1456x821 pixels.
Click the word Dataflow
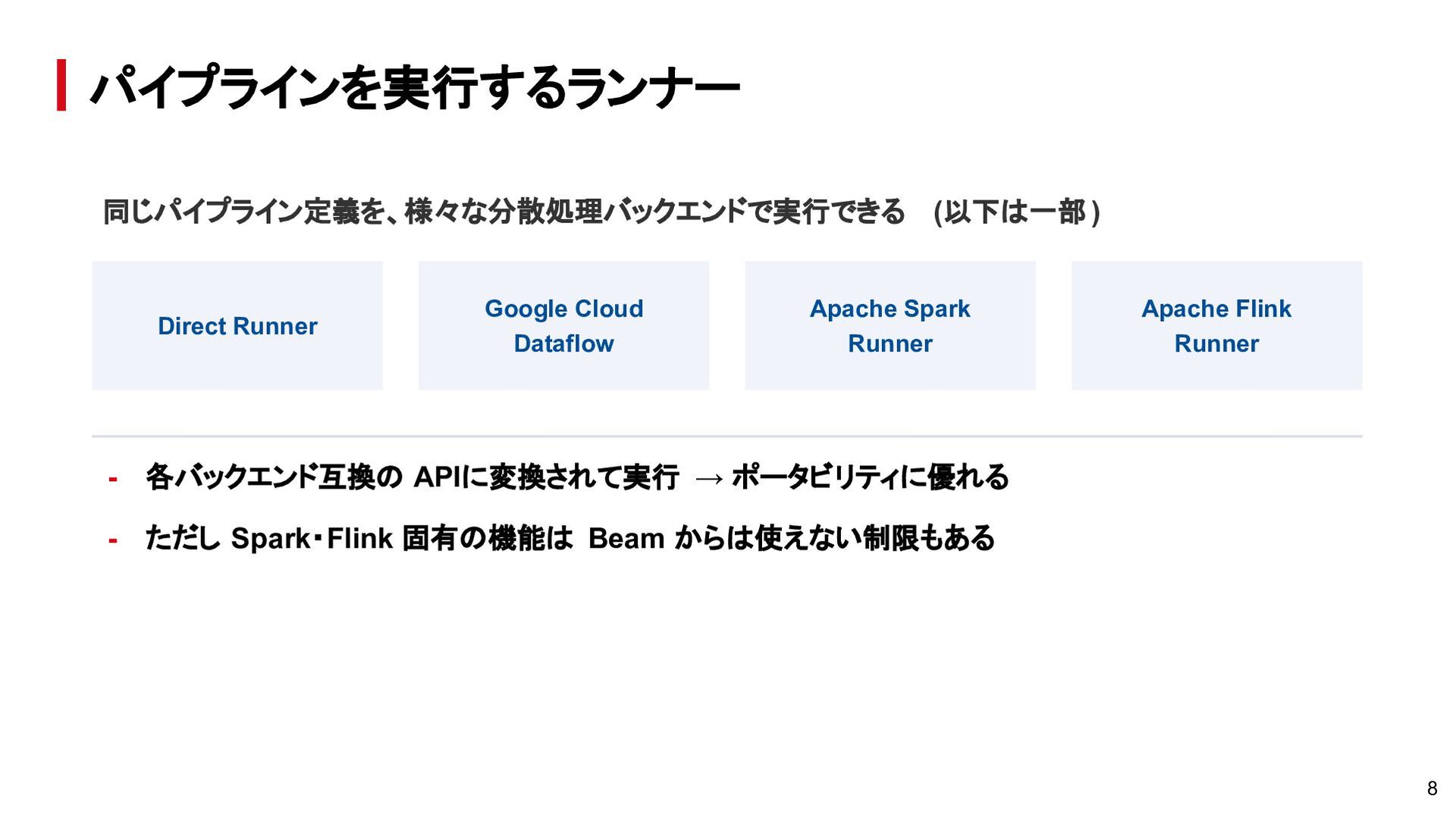click(563, 344)
